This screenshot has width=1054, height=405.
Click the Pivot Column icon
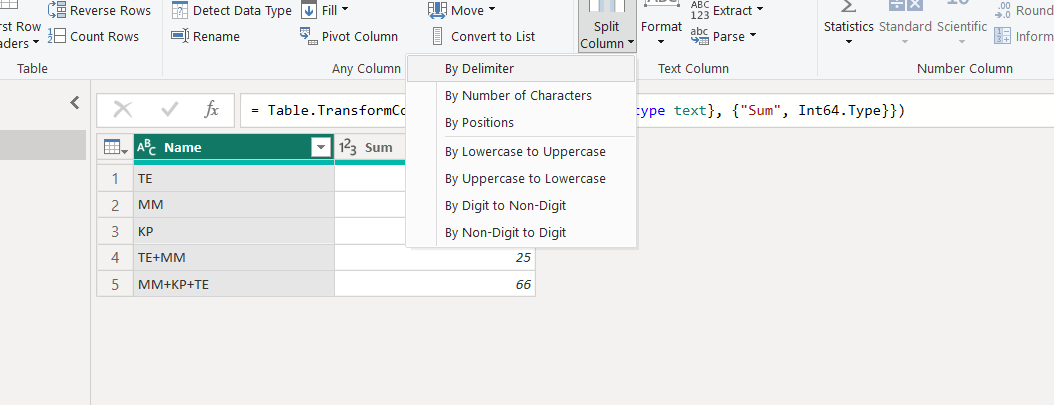(x=309, y=36)
